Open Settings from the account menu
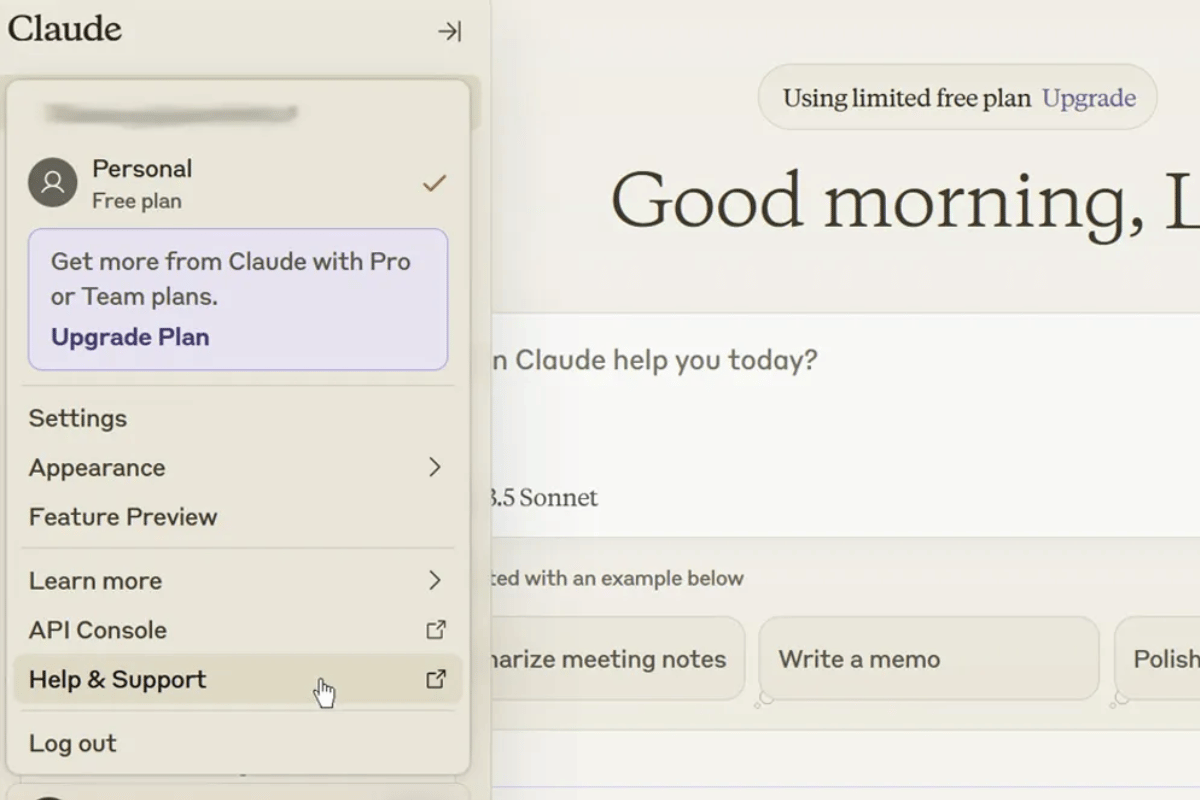The height and width of the screenshot is (800, 1200). click(x=78, y=418)
